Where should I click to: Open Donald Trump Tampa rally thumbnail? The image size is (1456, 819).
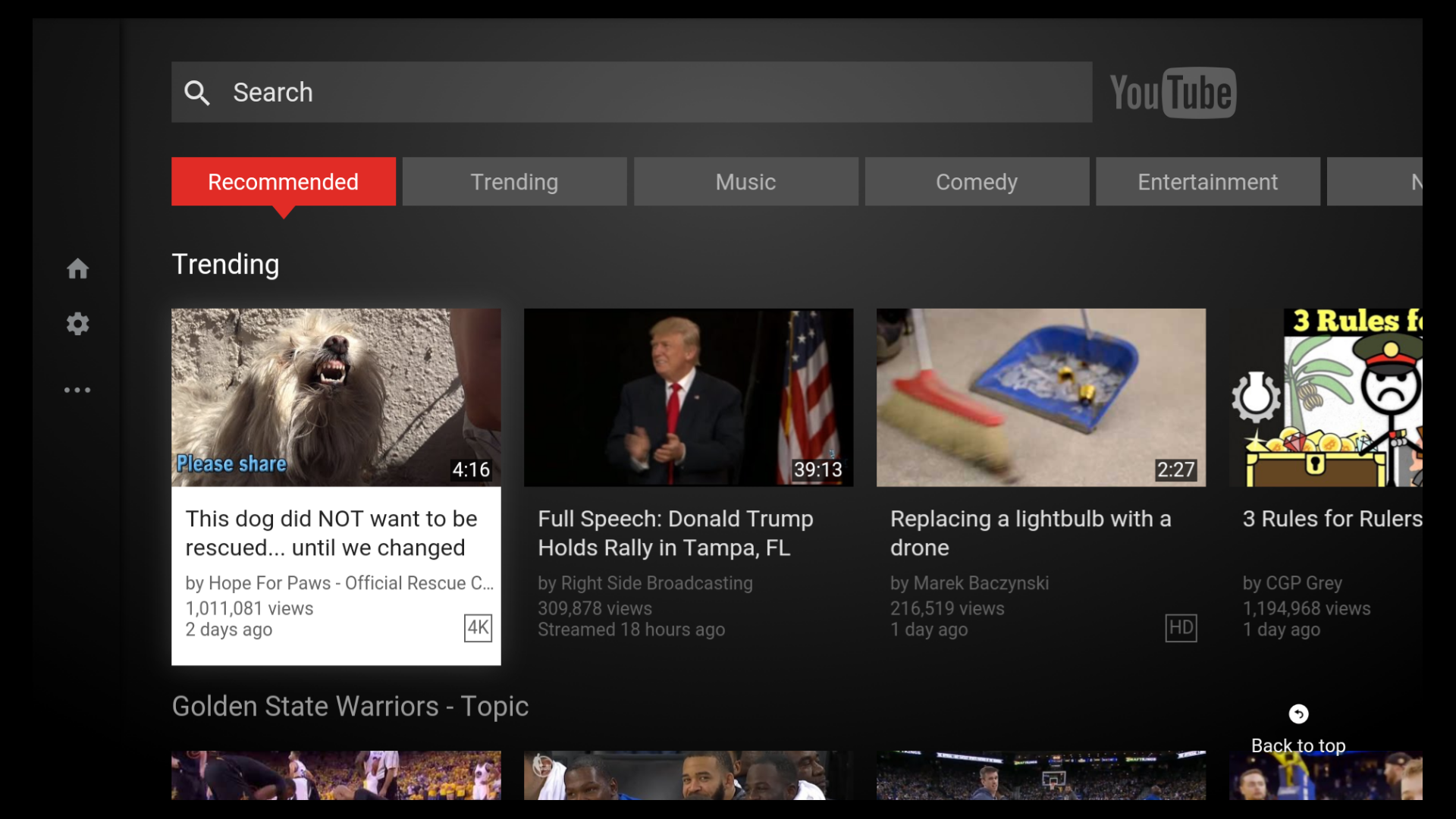[688, 397]
